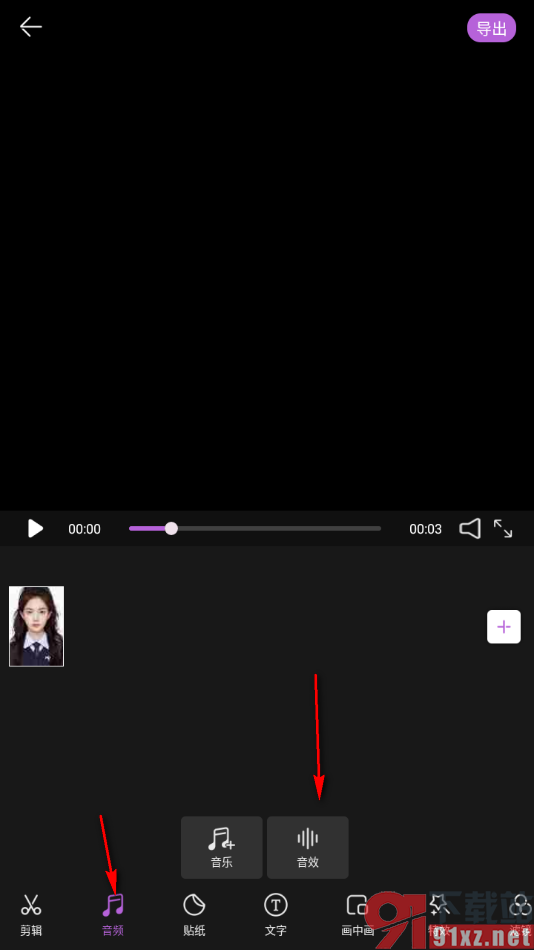Switch to the 剪辑 edit tab
534x950 pixels.
point(31,914)
